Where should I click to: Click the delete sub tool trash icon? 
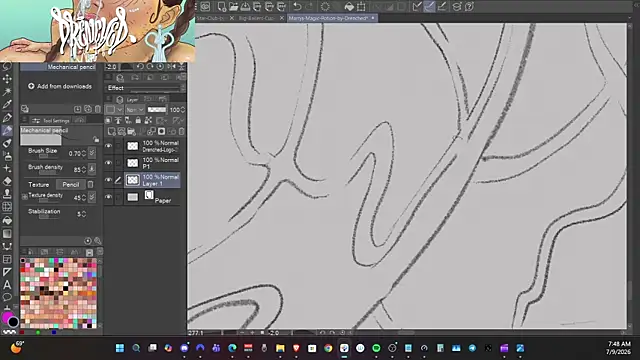coord(98,109)
